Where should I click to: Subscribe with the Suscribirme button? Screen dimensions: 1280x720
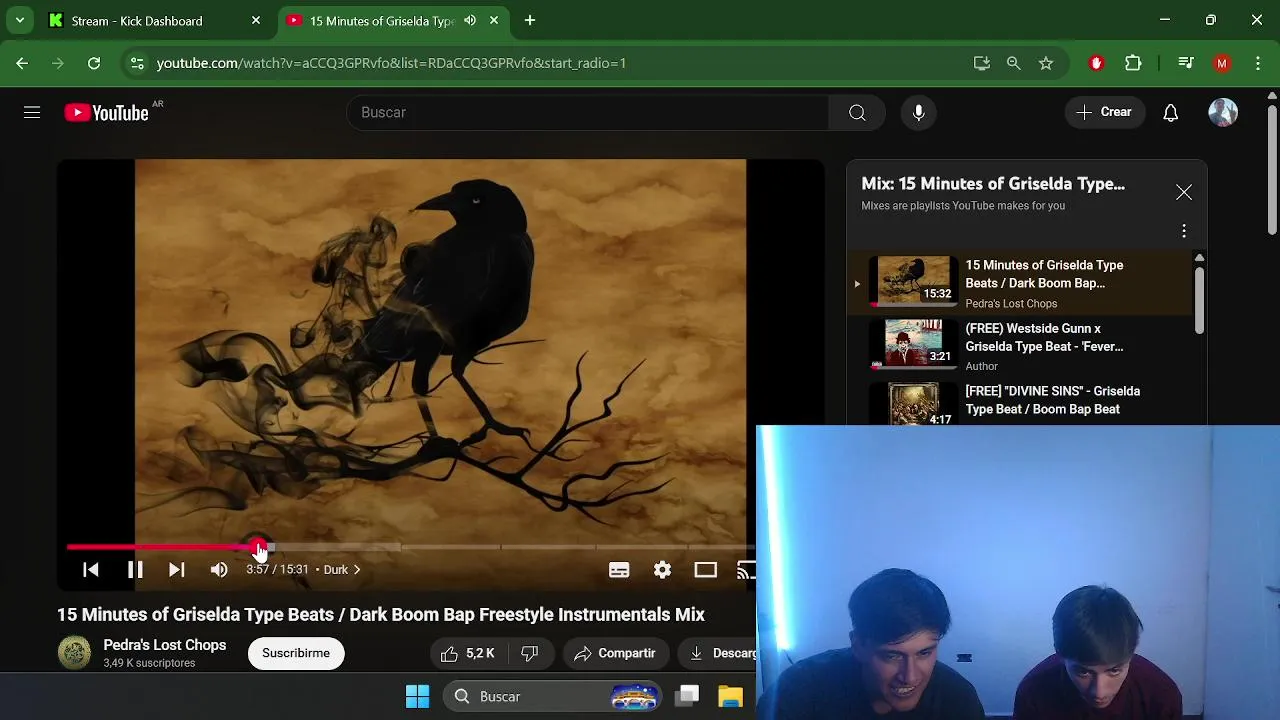point(296,653)
